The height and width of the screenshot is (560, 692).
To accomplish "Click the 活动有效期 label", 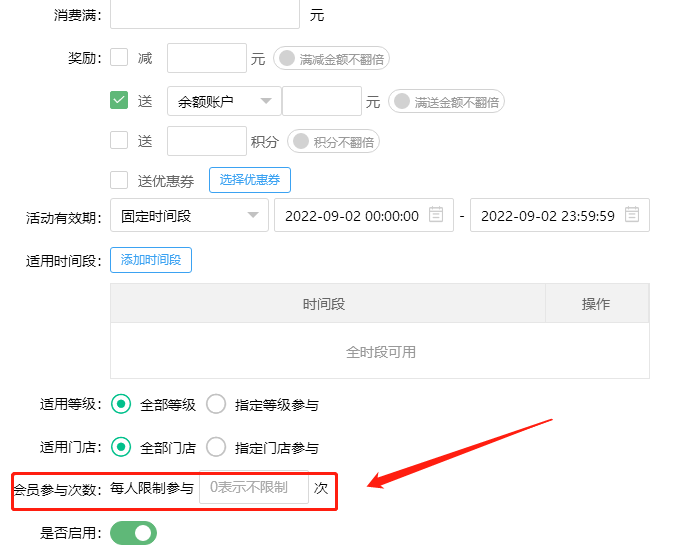I will coord(64,218).
